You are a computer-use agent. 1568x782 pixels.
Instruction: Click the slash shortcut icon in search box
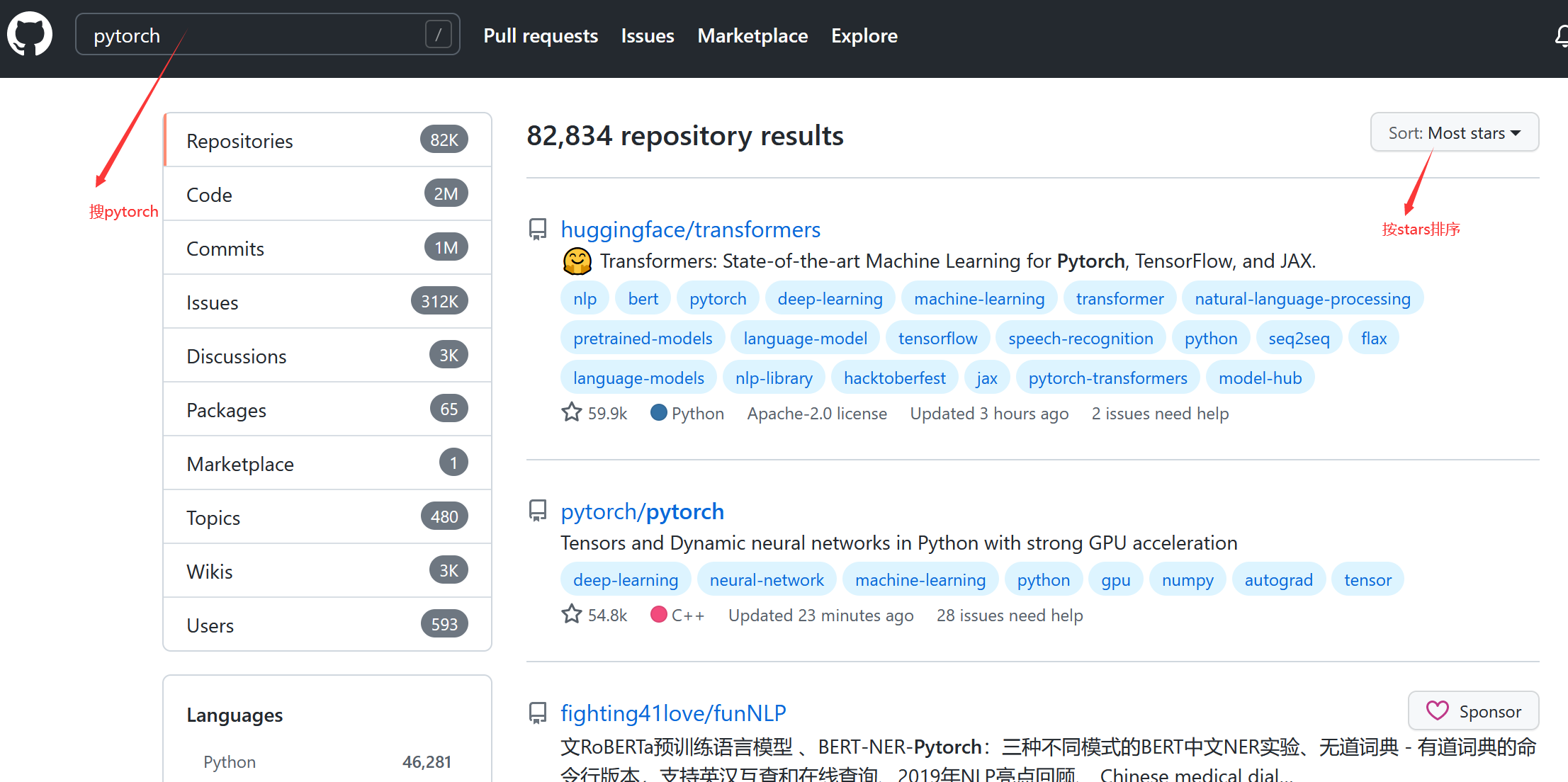pyautogui.click(x=438, y=34)
